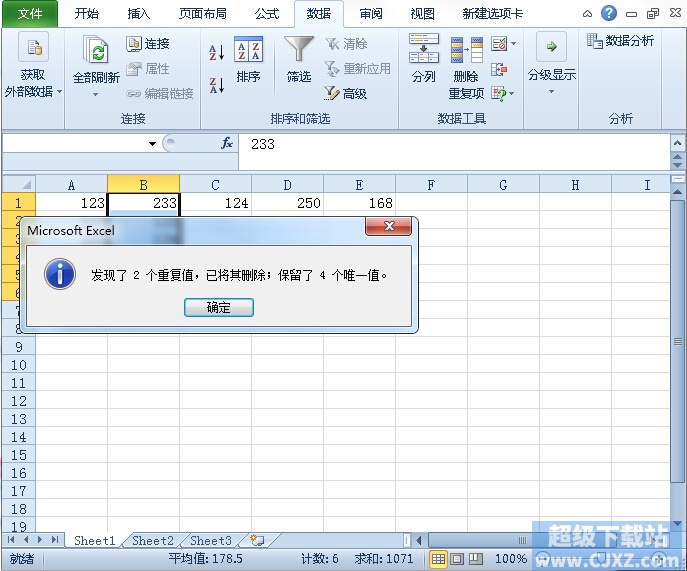The width and height of the screenshot is (687, 571).
Task: Click the sort descending Z-A icon
Action: [216, 84]
